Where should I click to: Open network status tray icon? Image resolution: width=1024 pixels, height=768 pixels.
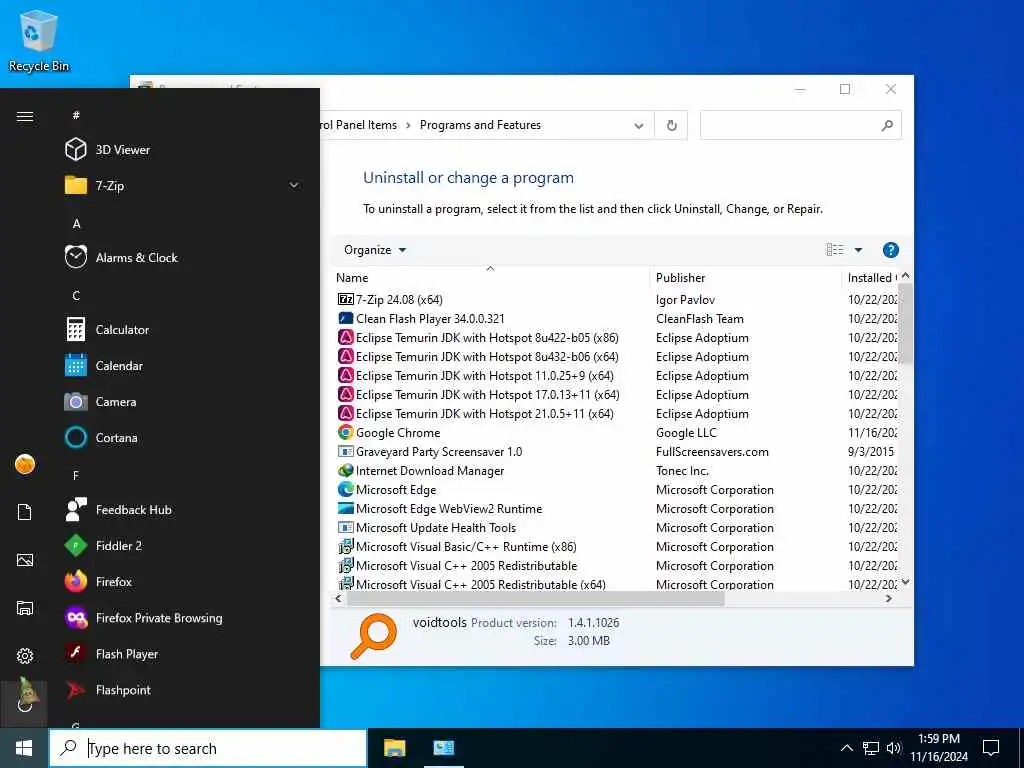(x=871, y=748)
